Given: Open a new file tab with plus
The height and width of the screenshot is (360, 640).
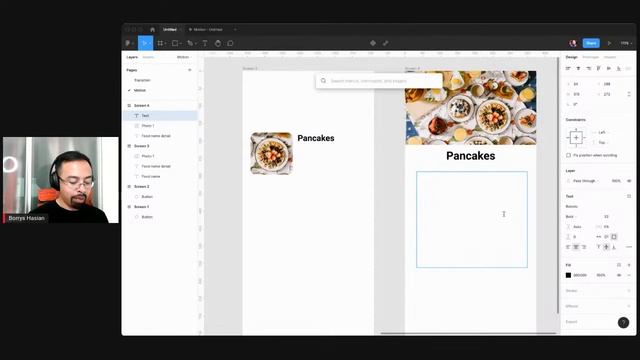Looking at the screenshot, I should (x=235, y=29).
